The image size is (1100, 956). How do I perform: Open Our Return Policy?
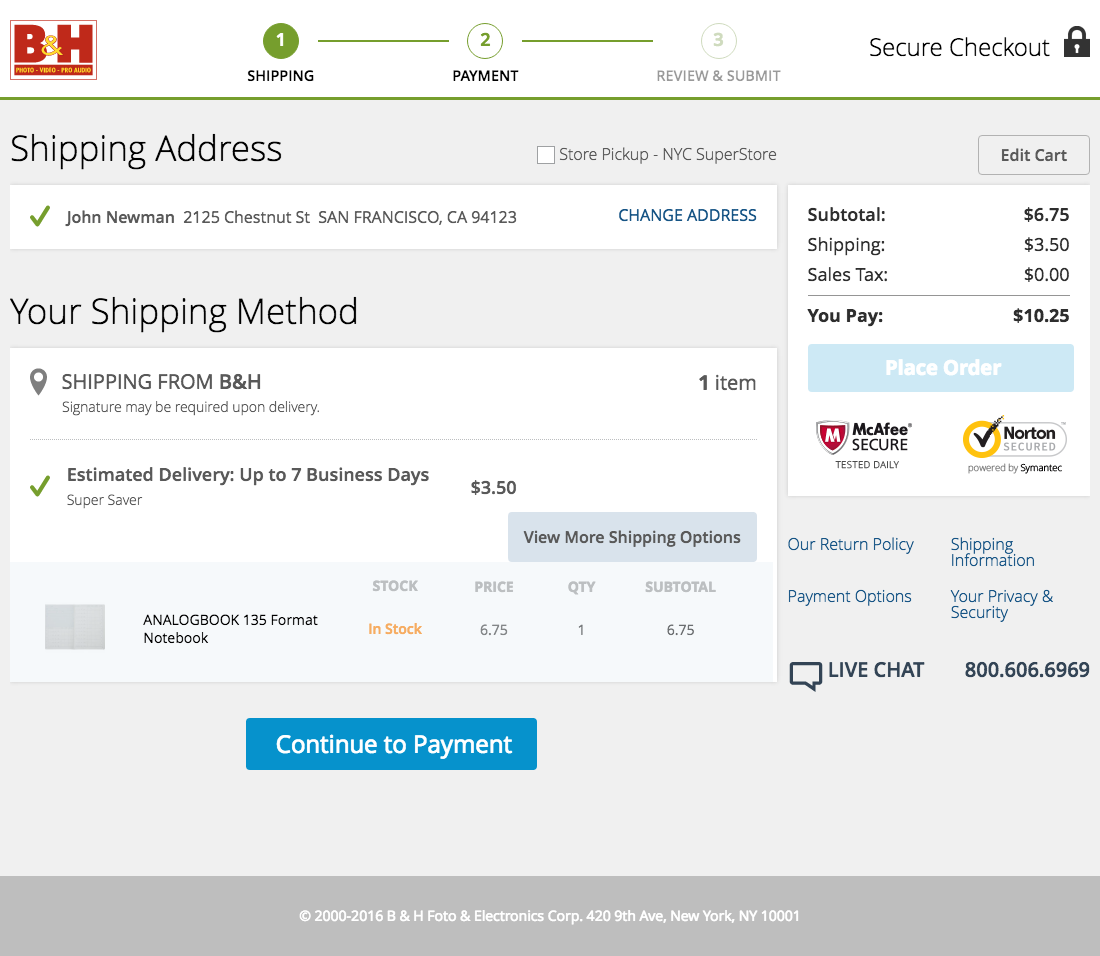pyautogui.click(x=850, y=544)
